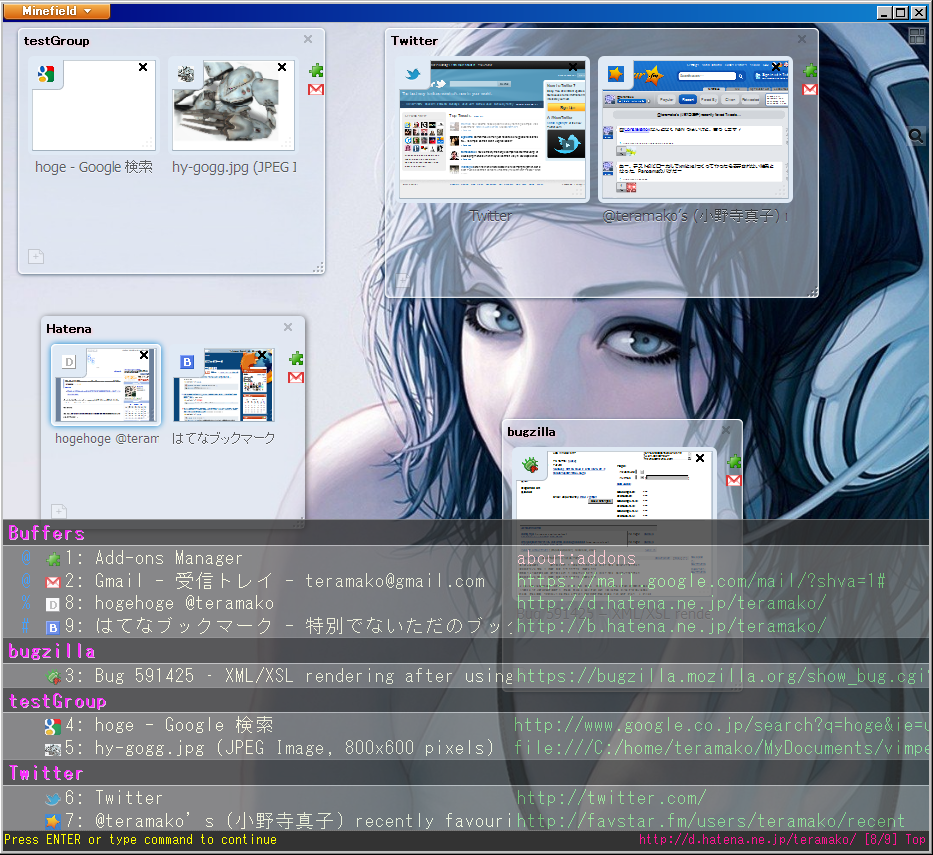Open the @teramako's favstar tab thumbnail

[696, 129]
